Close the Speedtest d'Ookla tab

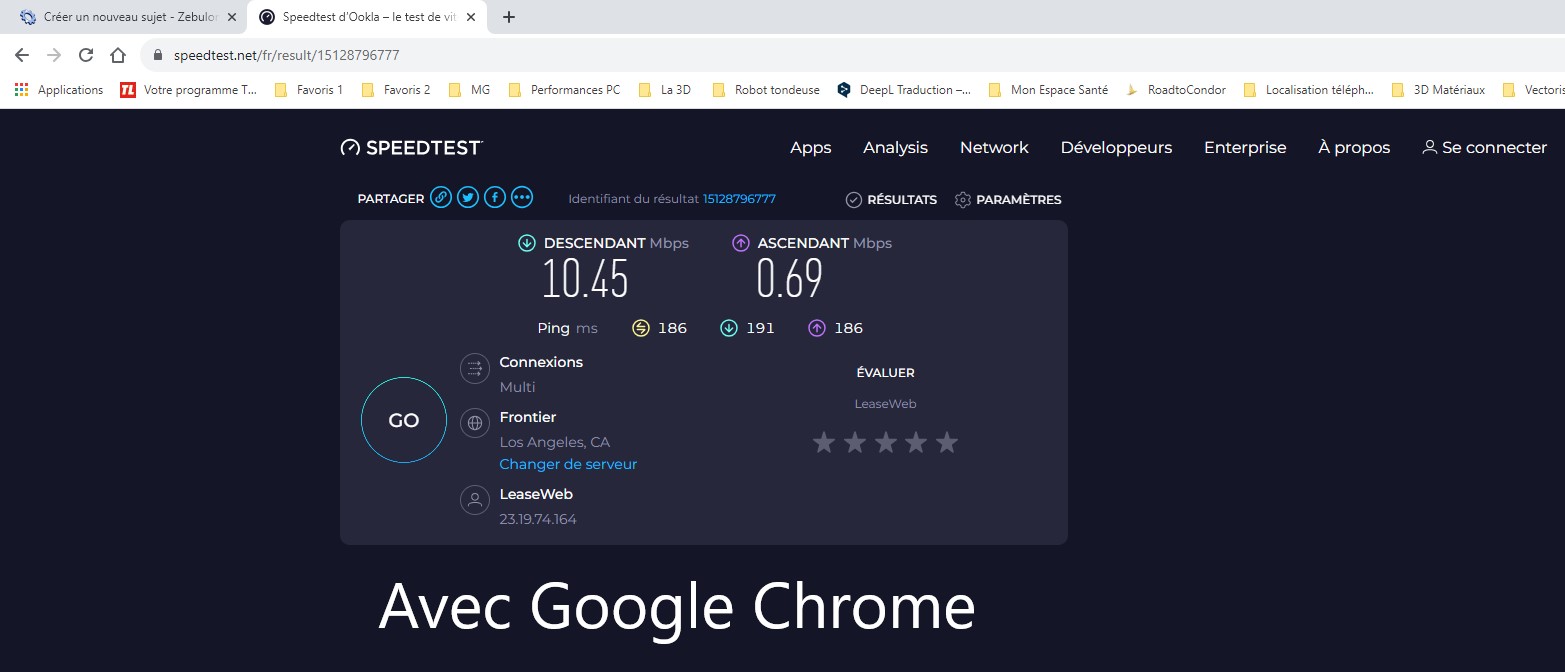pos(471,17)
